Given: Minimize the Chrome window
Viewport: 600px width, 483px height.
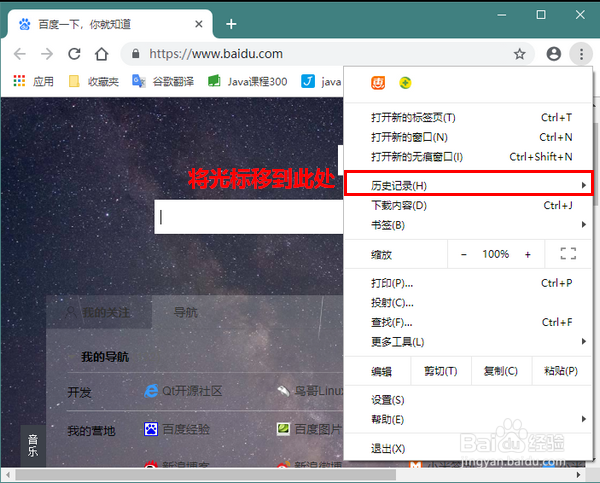Looking at the screenshot, I should 502,15.
